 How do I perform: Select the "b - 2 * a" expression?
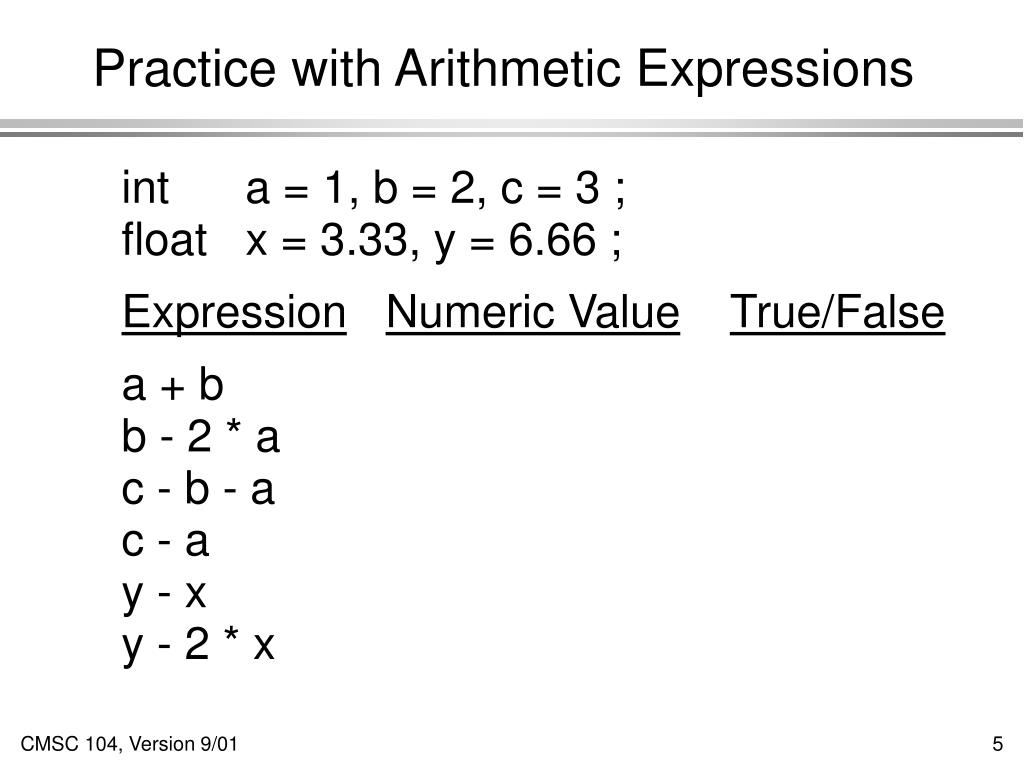click(200, 437)
